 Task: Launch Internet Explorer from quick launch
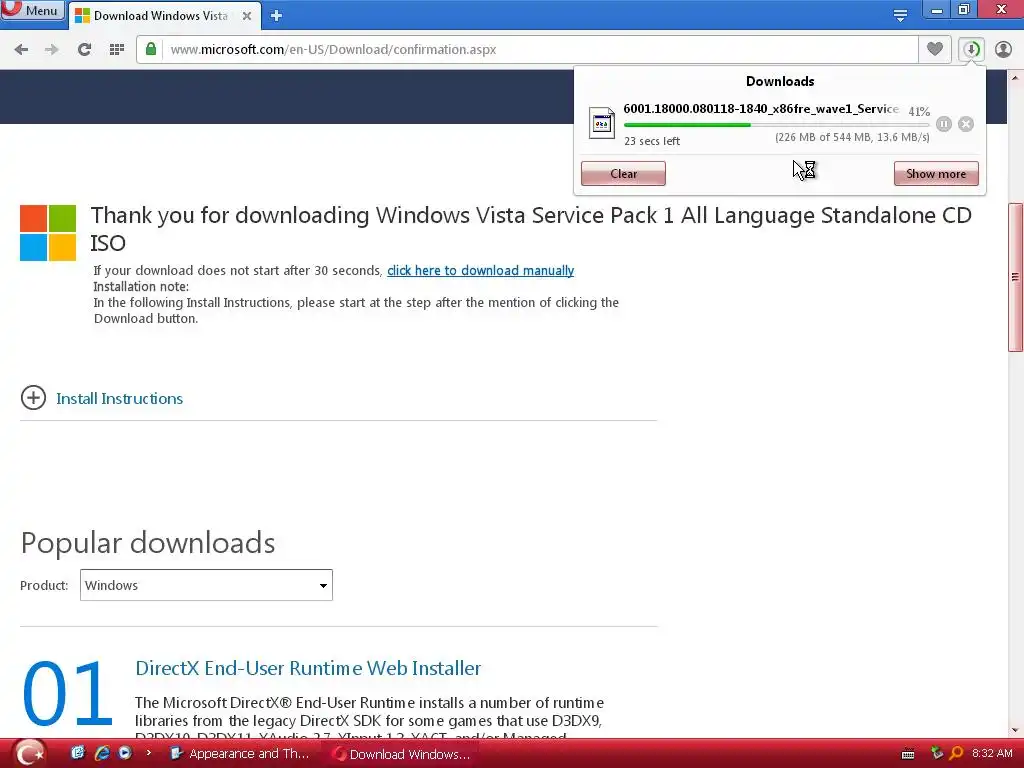click(x=102, y=753)
